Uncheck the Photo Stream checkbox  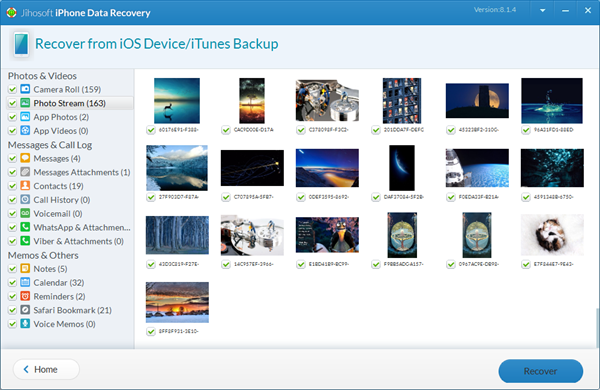coord(12,103)
